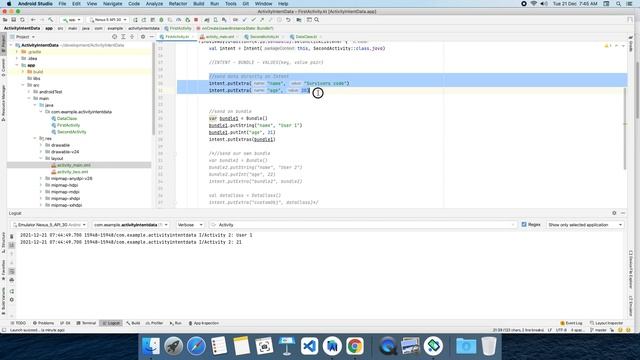Click FirstActivity in the breadcrumb bar
The image size is (640, 360).
click(178, 28)
